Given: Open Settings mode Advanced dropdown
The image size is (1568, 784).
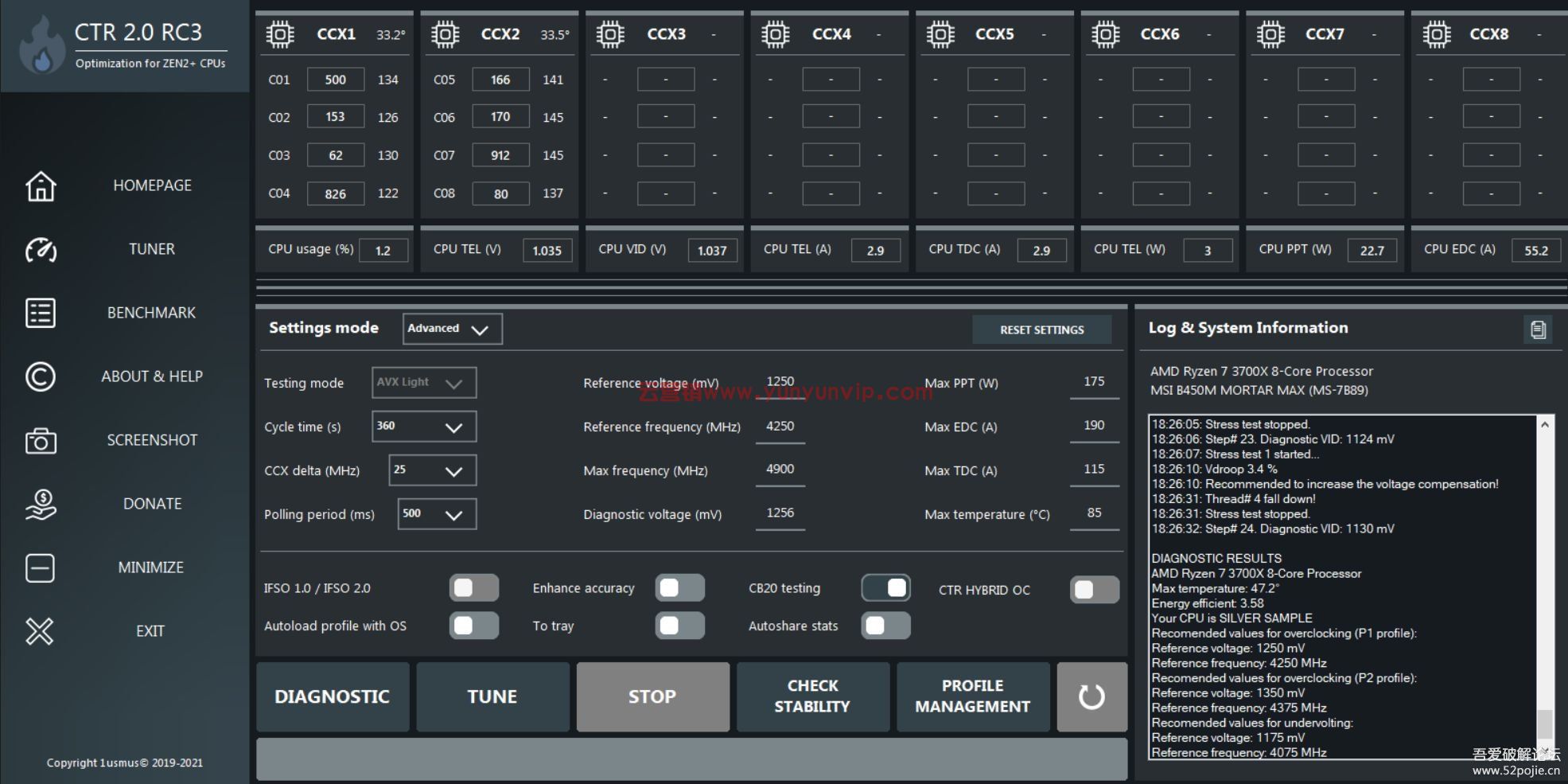Looking at the screenshot, I should (452, 329).
